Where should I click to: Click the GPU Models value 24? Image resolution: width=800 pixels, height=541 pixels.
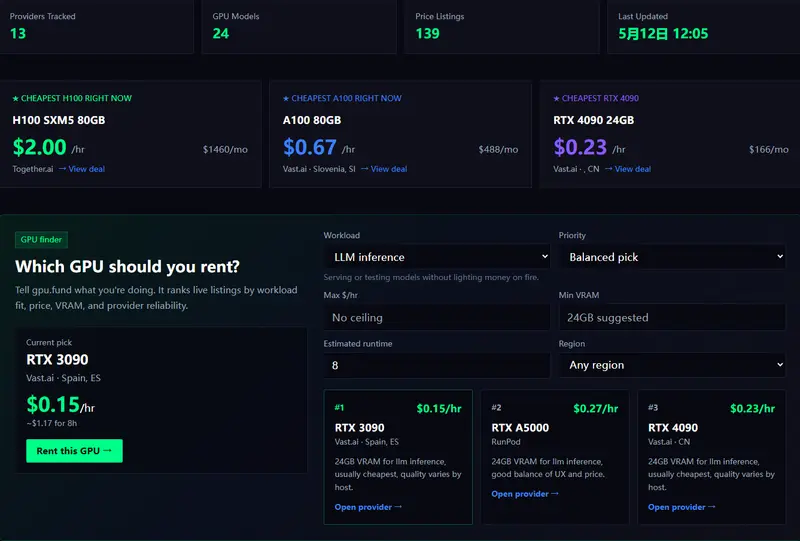(x=221, y=34)
